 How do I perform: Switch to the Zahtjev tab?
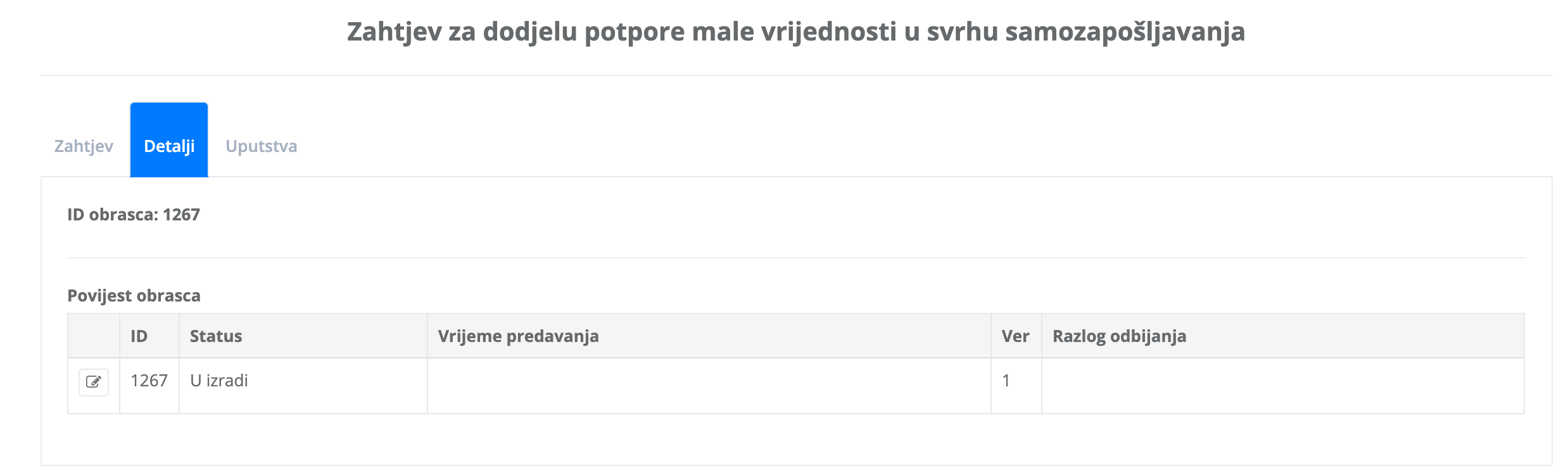pyautogui.click(x=84, y=146)
